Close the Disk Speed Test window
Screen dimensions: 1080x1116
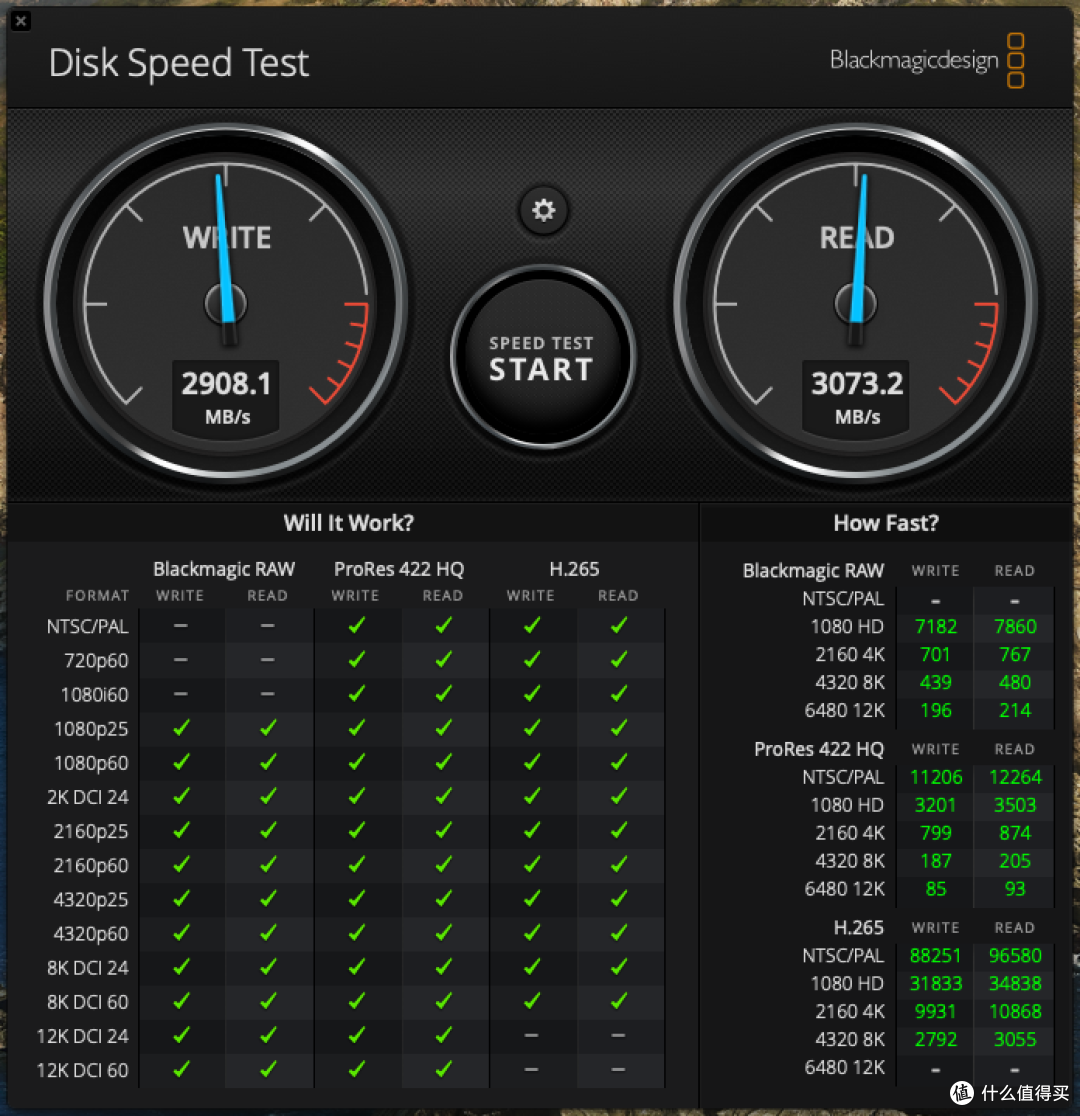tap(21, 21)
